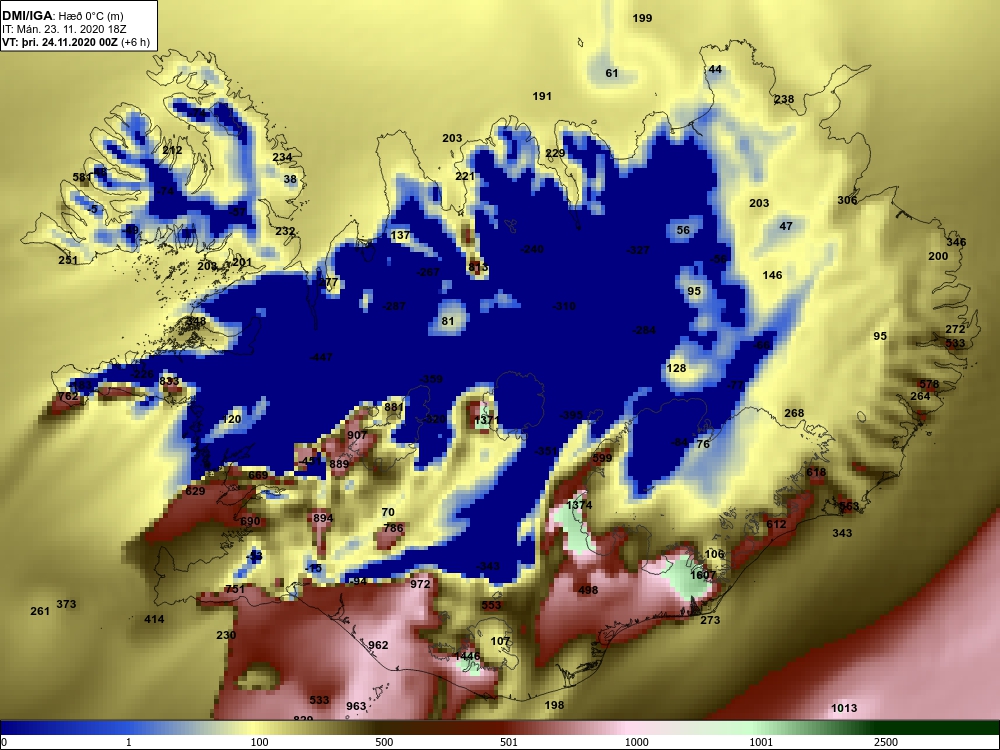This screenshot has height=750, width=1000.
Task: Click the value 221 on the map
Action: pos(465,176)
